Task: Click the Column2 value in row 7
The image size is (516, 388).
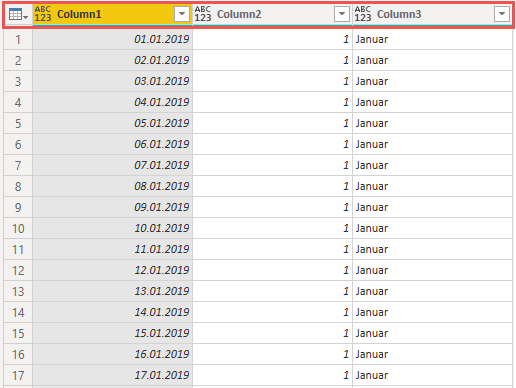Action: 273,165
